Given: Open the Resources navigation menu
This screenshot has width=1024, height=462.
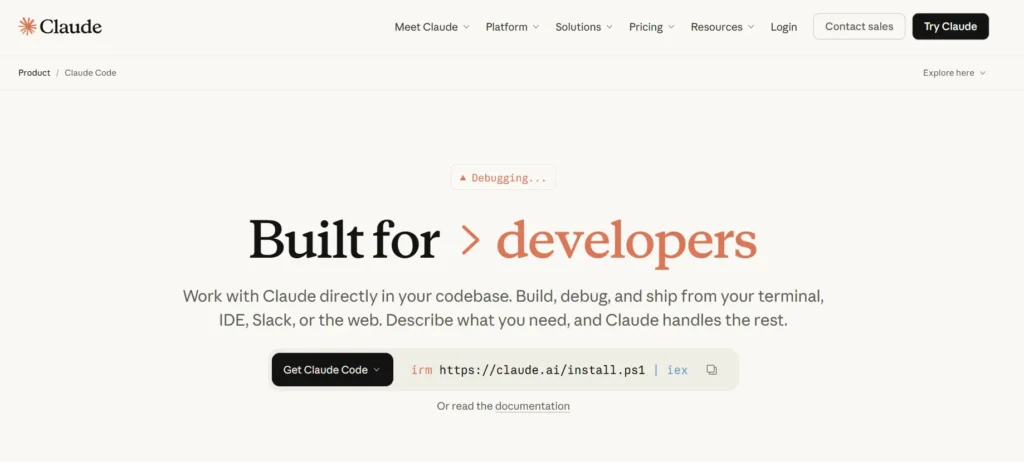Looking at the screenshot, I should 722,27.
